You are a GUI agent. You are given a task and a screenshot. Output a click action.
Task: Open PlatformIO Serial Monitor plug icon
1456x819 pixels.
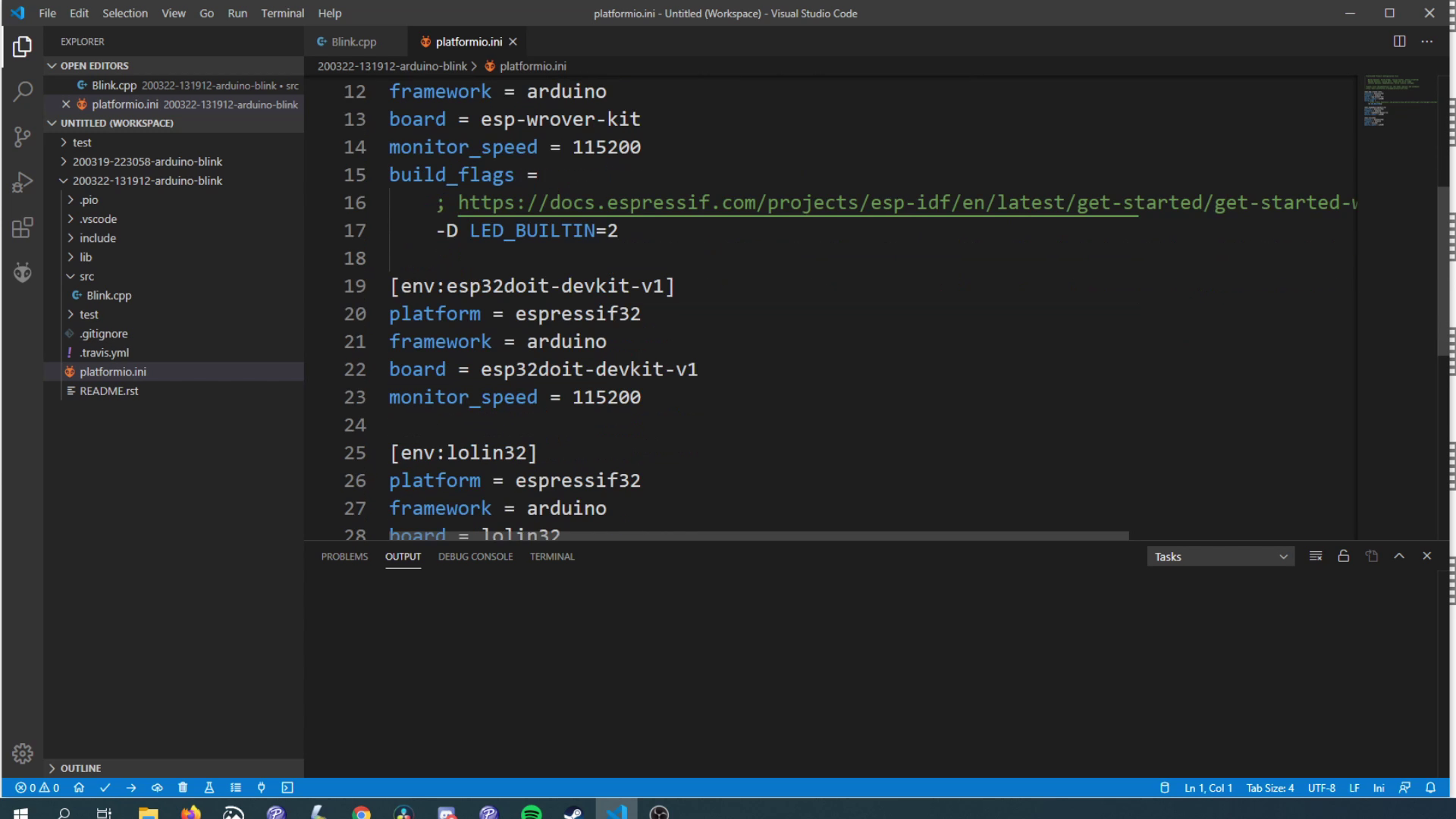click(262, 788)
